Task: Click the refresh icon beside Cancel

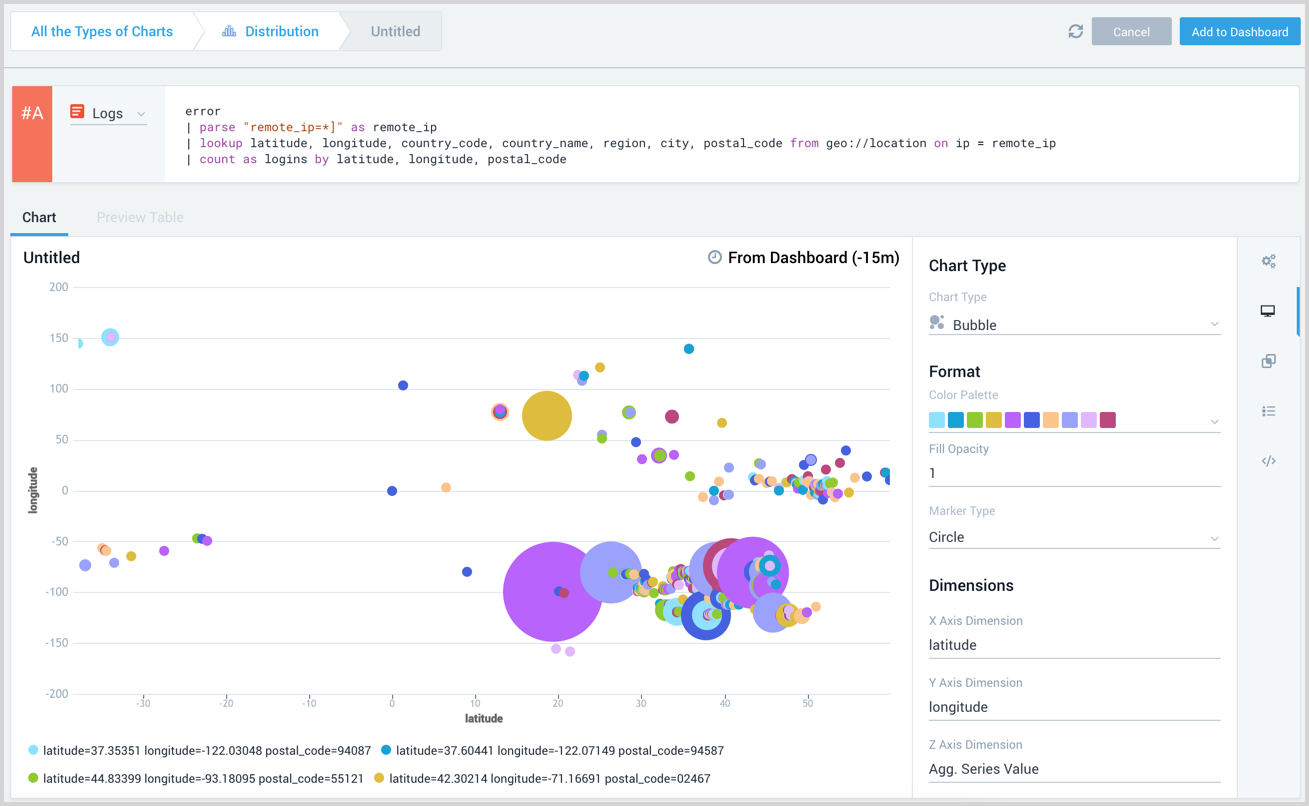Action: coord(1075,32)
